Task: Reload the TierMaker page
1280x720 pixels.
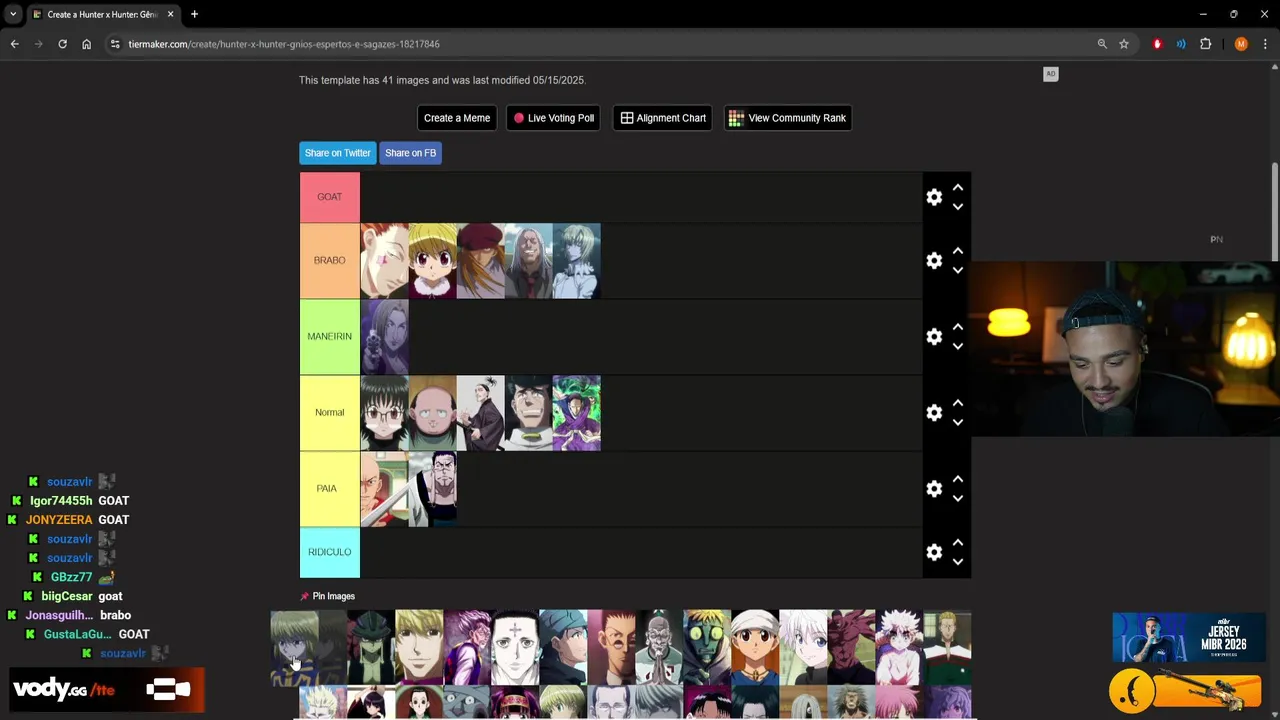Action: point(62,44)
